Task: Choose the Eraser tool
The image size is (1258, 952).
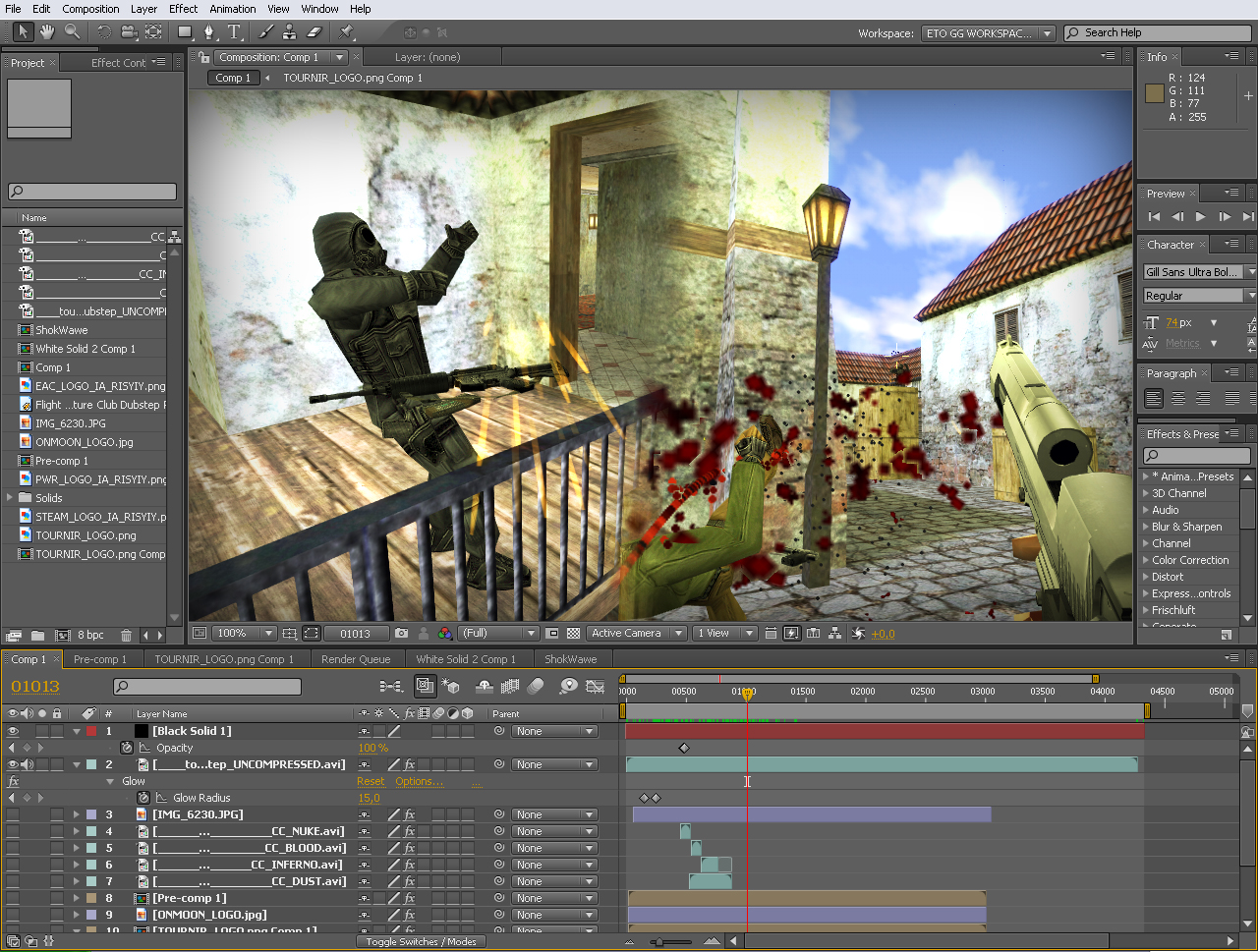Action: [x=314, y=32]
